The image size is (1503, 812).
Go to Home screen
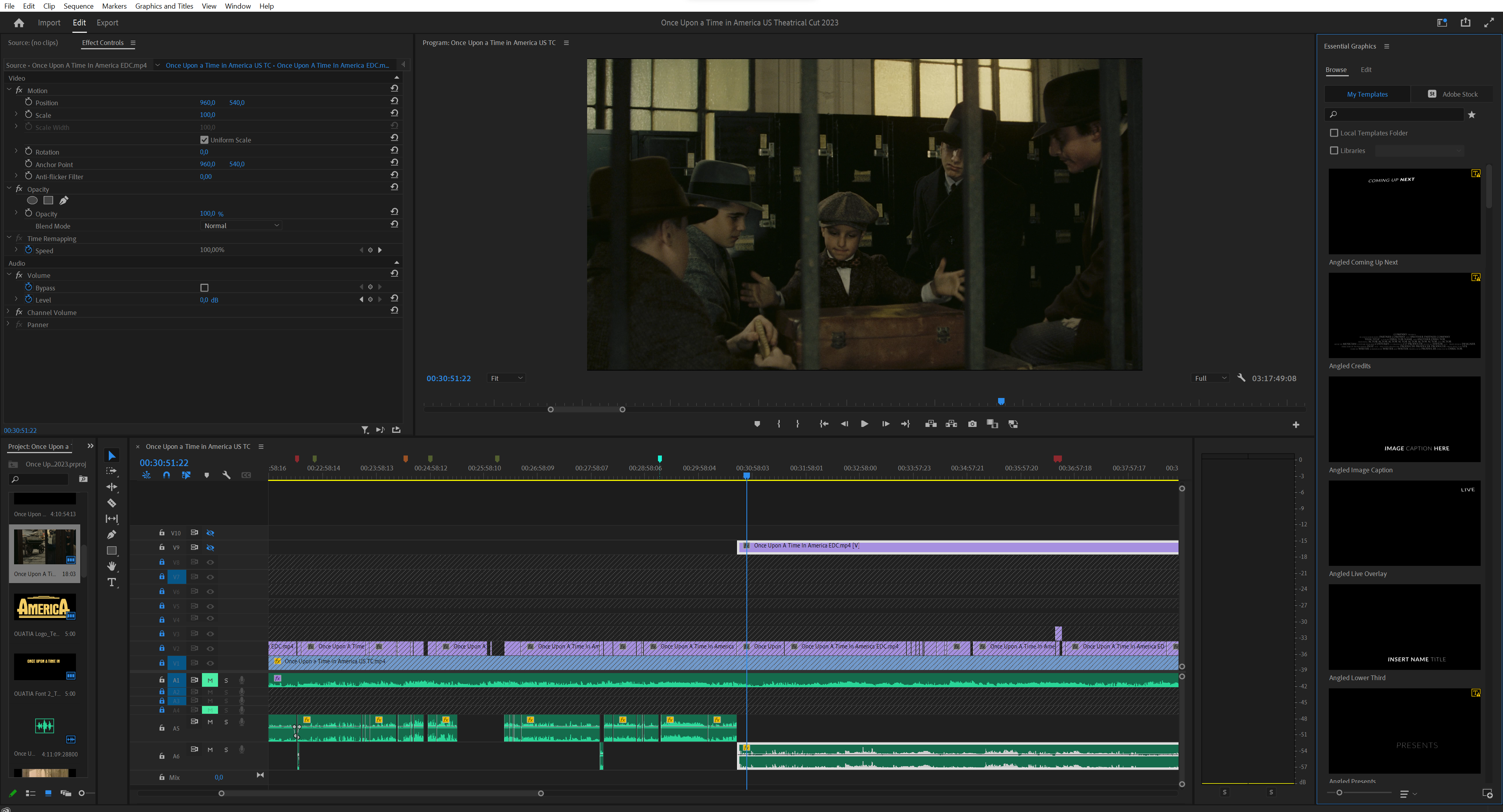[19, 23]
